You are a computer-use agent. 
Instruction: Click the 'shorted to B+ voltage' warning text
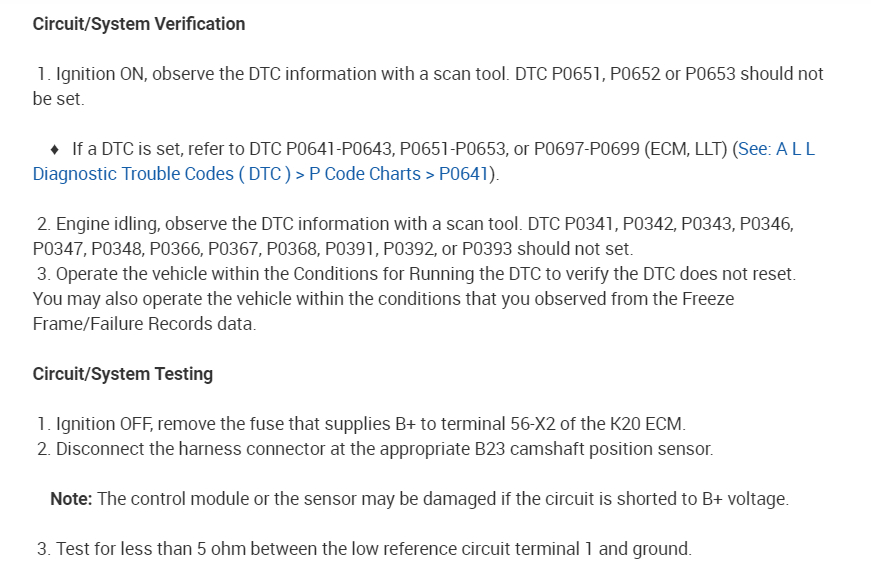click(x=706, y=498)
